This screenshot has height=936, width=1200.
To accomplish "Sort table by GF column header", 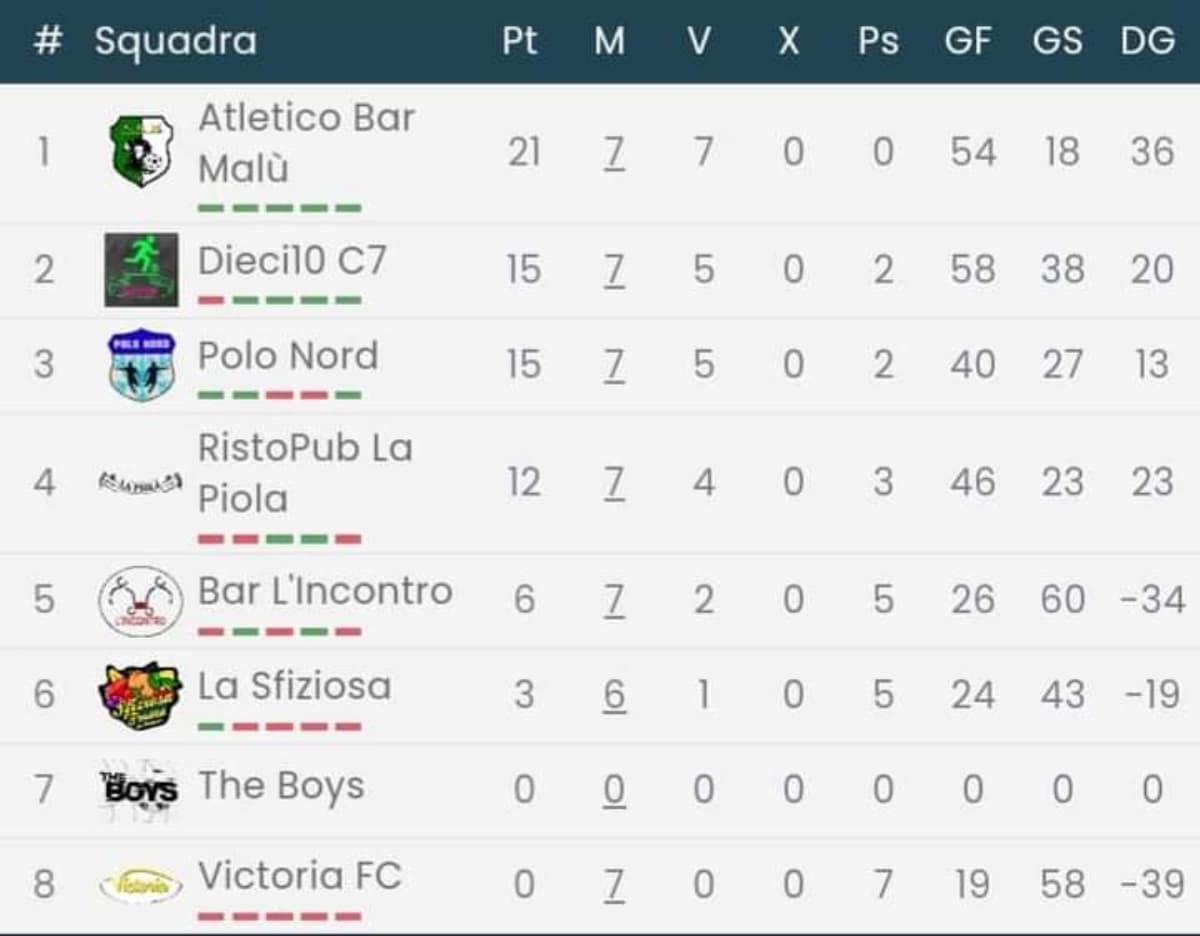I will 968,41.
